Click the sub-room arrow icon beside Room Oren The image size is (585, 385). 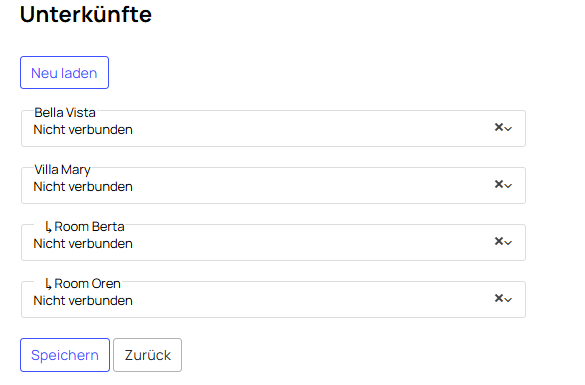pyautogui.click(x=48, y=284)
